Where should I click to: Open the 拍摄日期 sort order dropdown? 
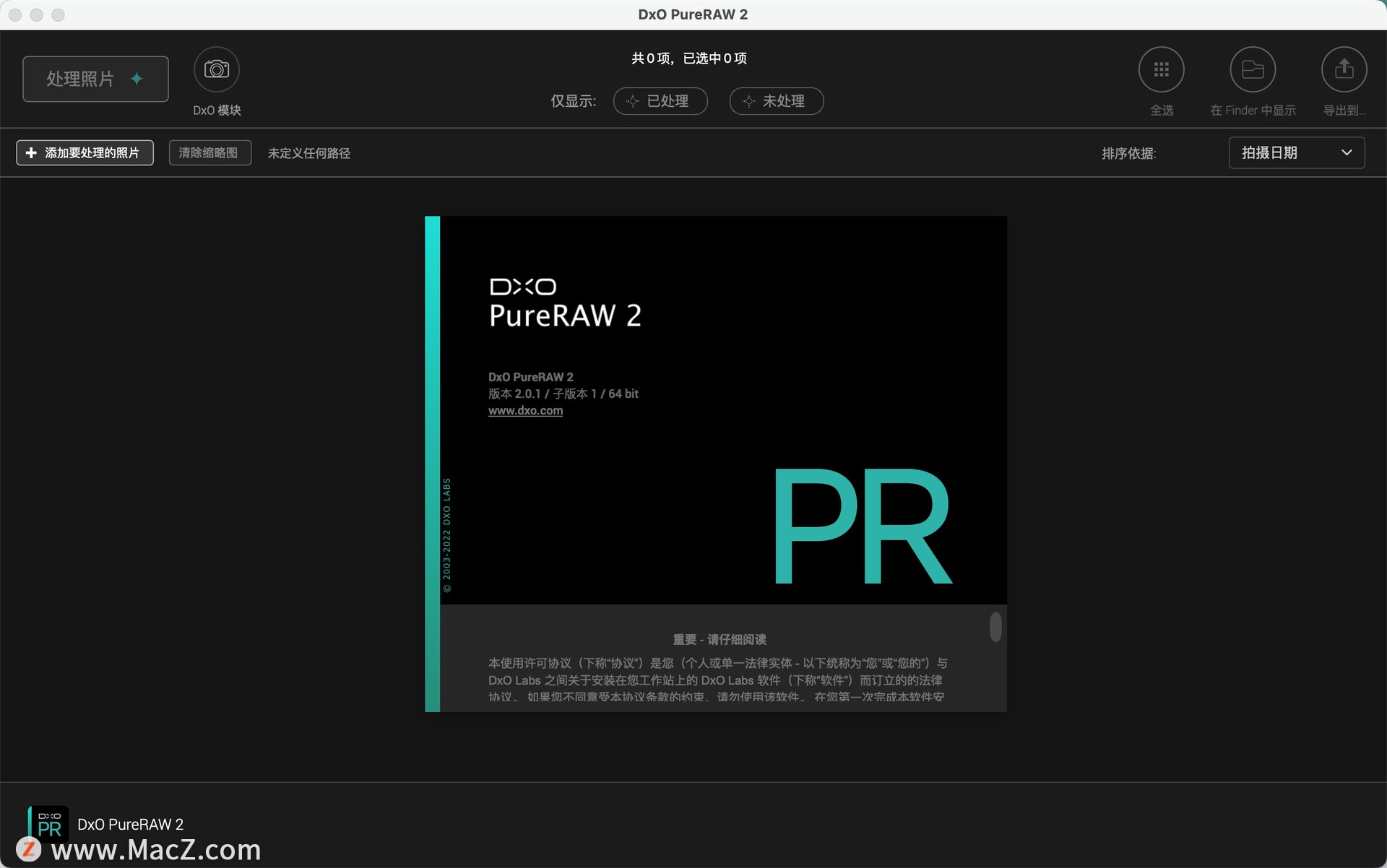(1297, 153)
